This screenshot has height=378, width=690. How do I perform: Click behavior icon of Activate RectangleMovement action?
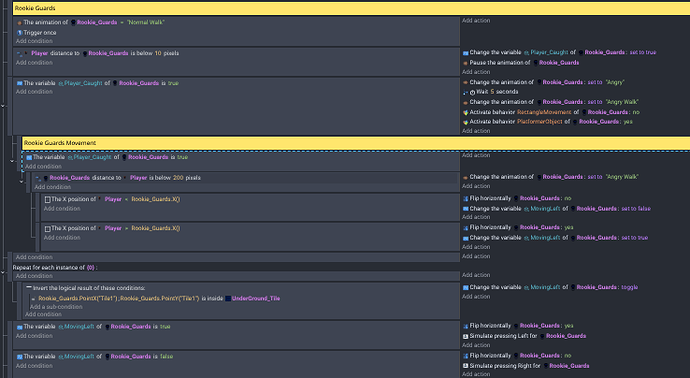pos(466,113)
